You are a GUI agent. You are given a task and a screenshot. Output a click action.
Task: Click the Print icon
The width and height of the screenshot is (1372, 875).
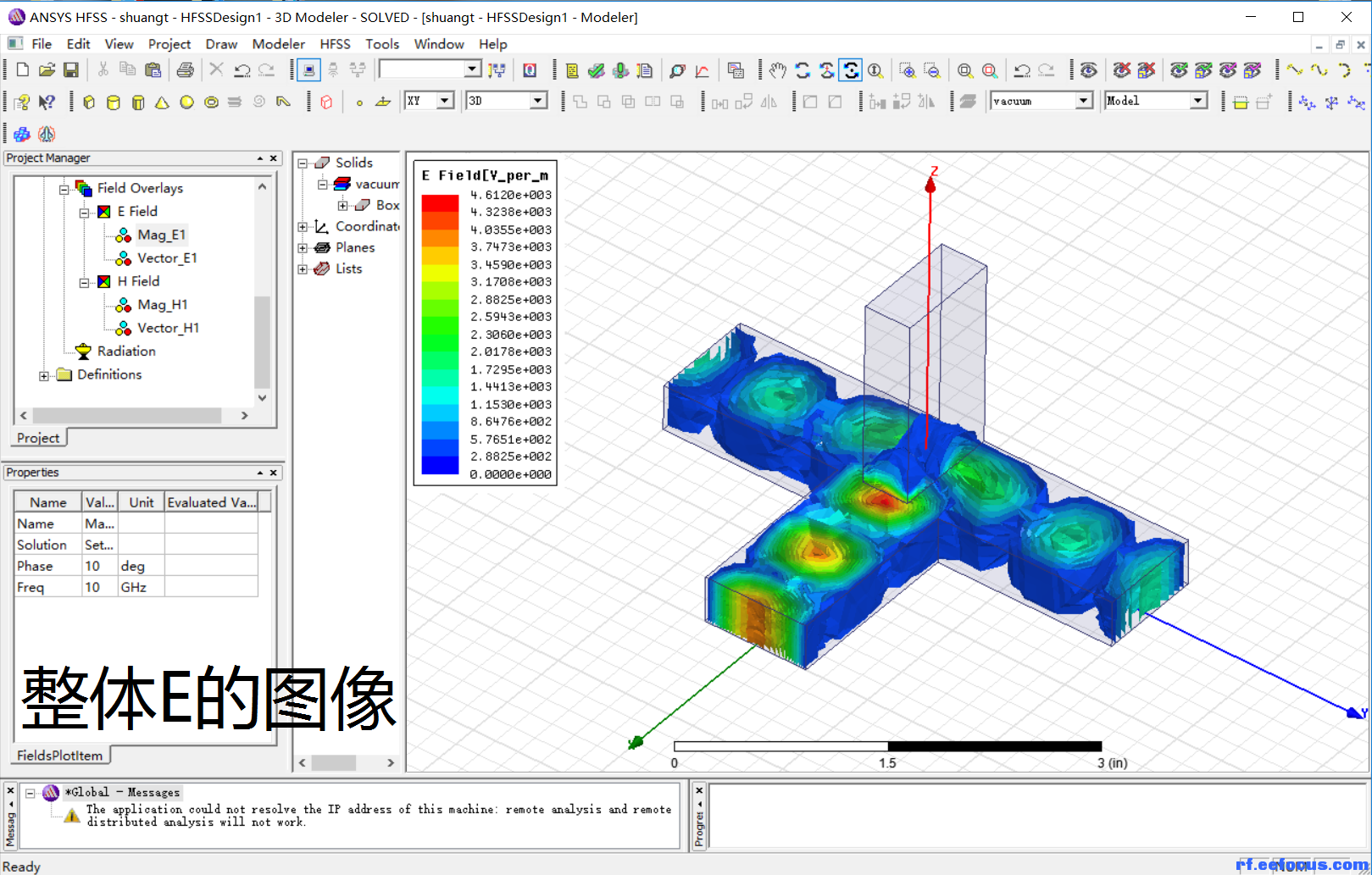pyautogui.click(x=185, y=70)
